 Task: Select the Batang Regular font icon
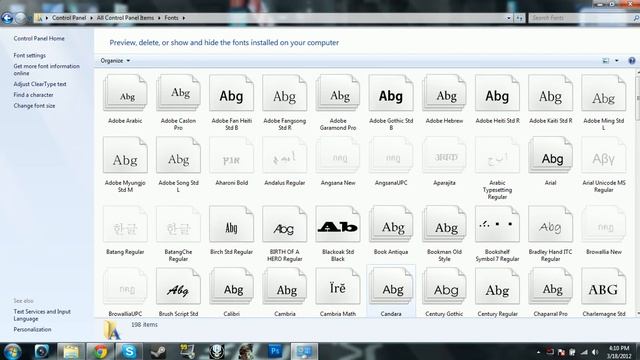click(x=125, y=224)
